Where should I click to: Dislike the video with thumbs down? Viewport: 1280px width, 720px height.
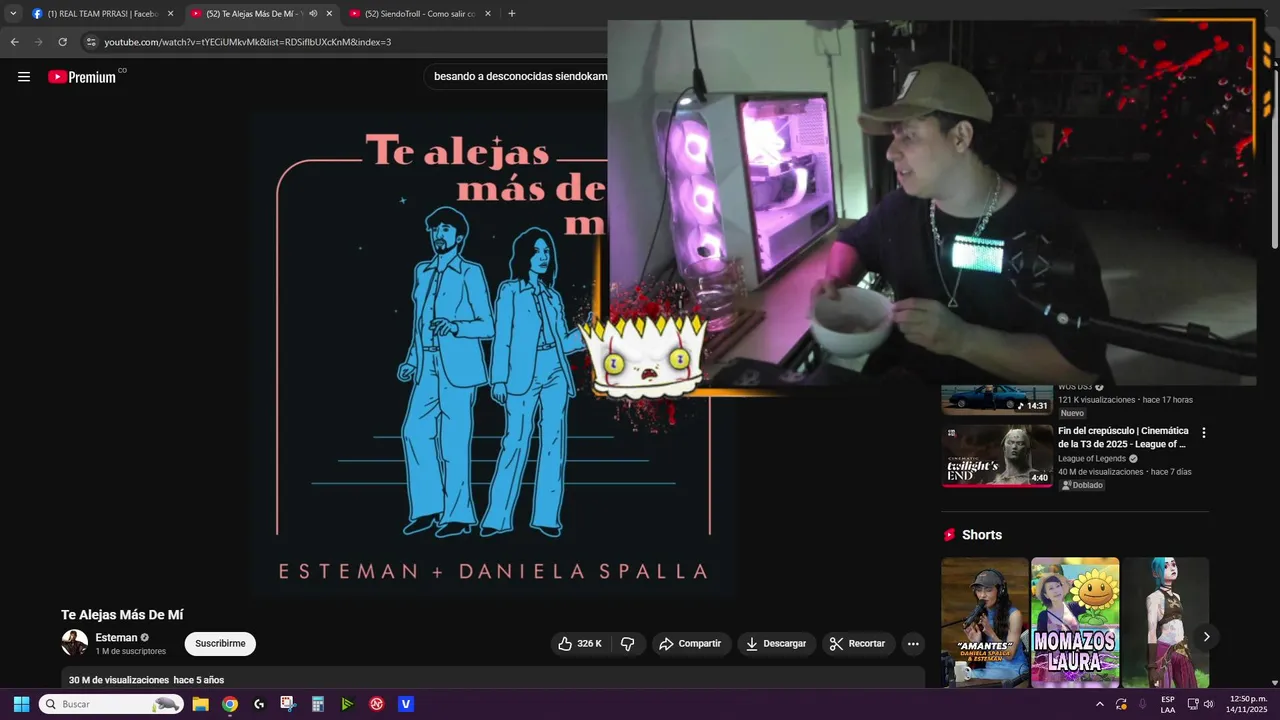[628, 644]
